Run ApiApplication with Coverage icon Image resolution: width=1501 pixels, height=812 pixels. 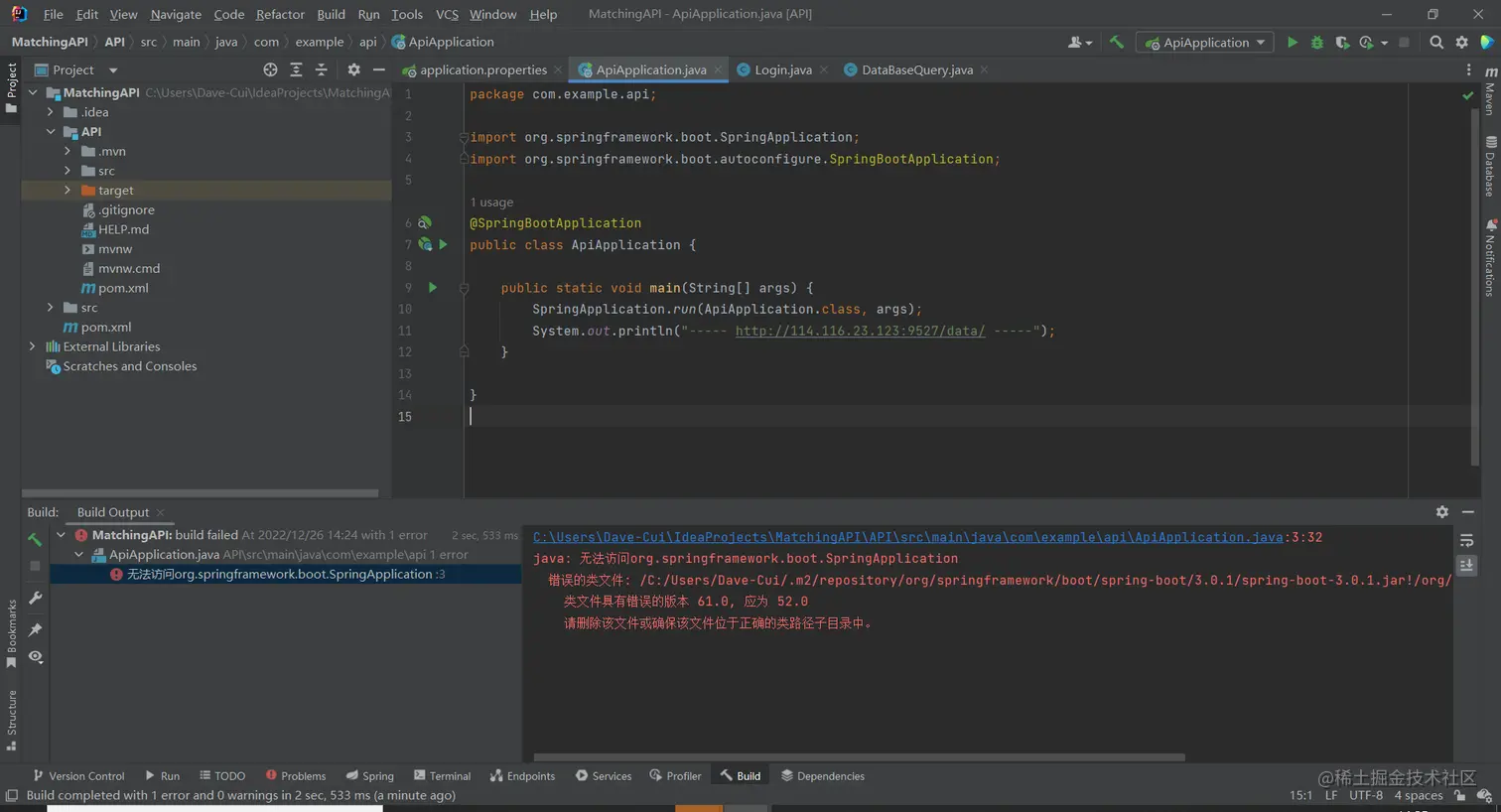coord(1343,42)
